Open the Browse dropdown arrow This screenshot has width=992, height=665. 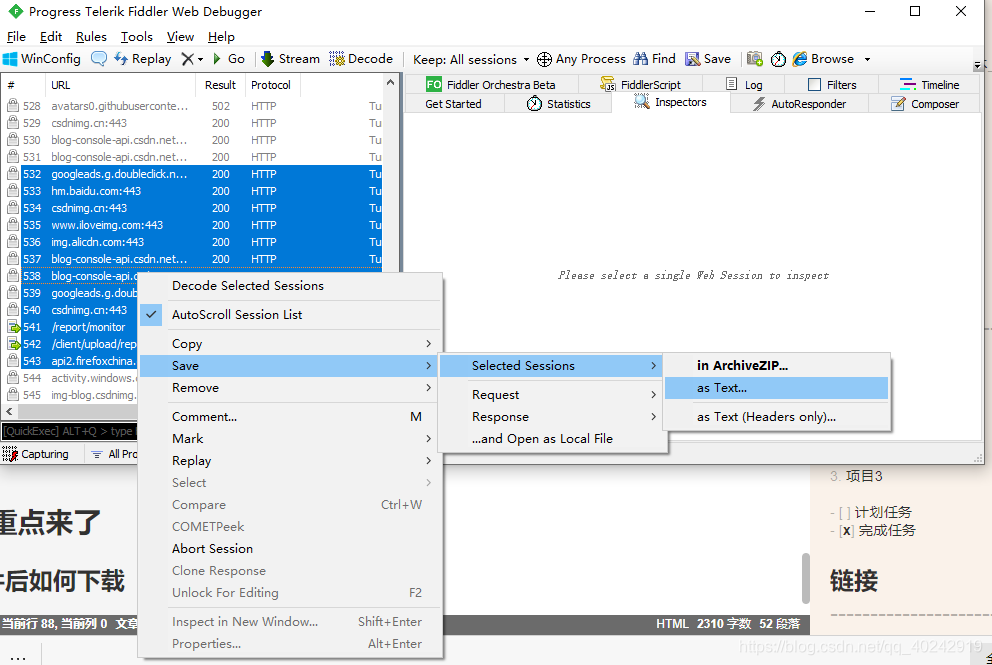point(867,59)
